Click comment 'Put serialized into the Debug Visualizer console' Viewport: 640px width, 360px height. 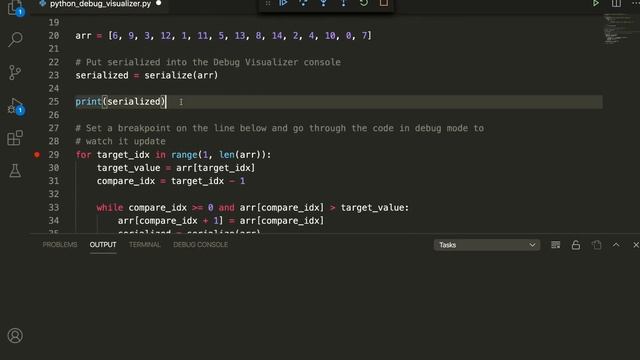pyautogui.click(x=208, y=62)
